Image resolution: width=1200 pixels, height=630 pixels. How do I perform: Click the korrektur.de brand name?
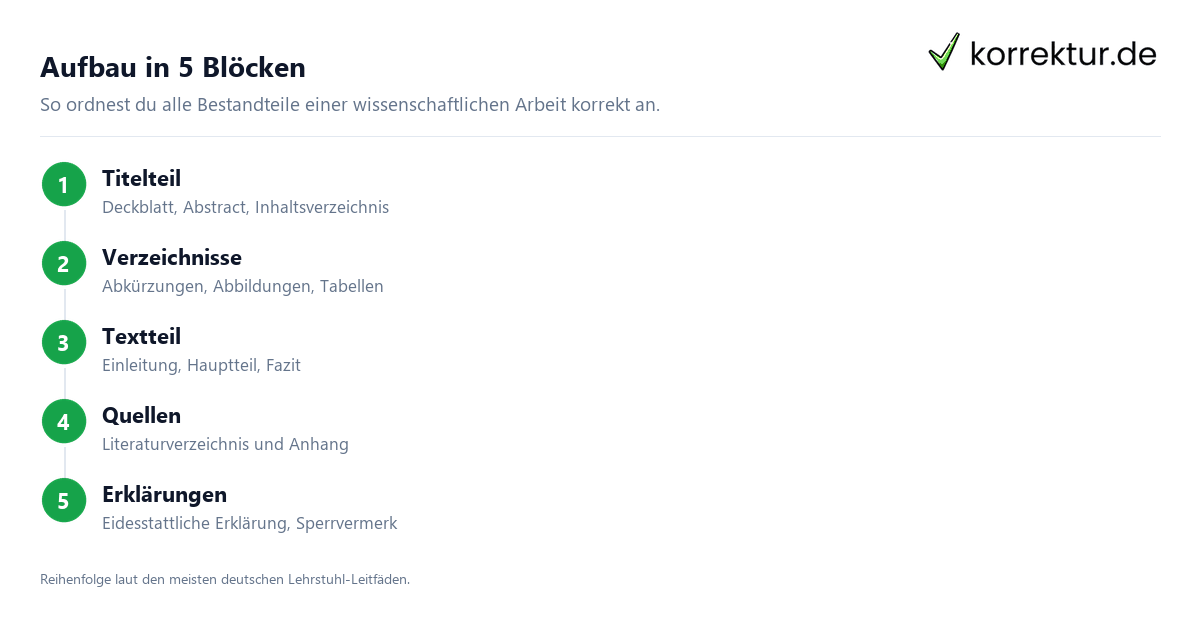(1063, 54)
